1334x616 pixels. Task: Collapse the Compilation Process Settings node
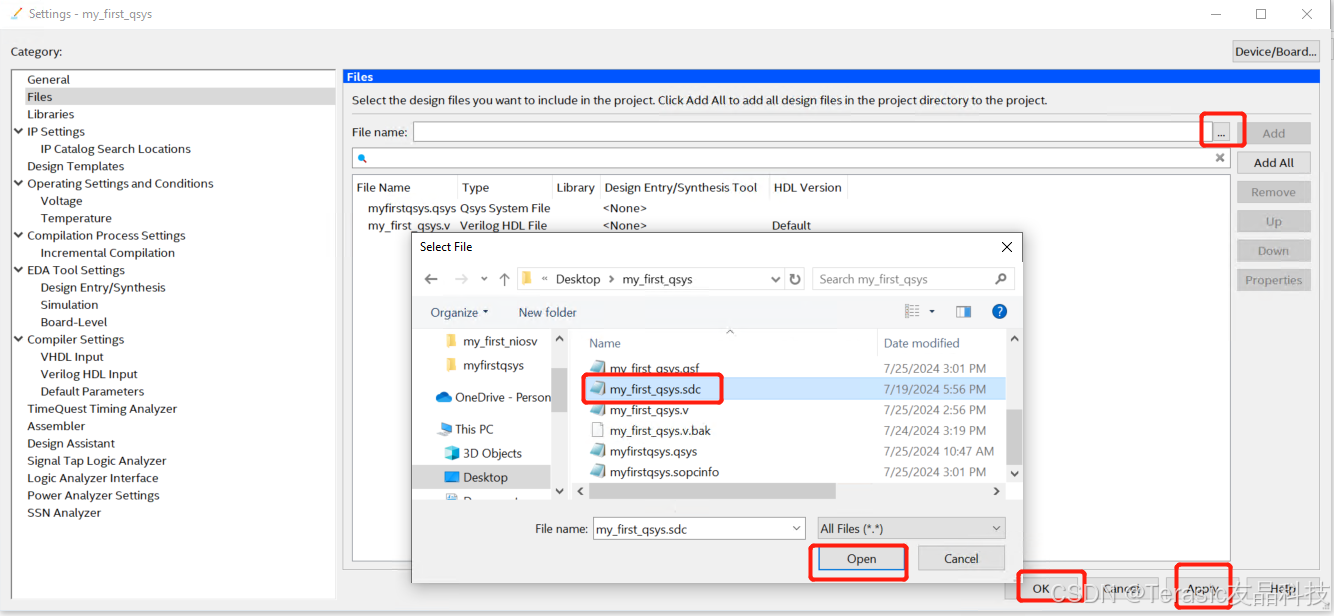point(18,235)
